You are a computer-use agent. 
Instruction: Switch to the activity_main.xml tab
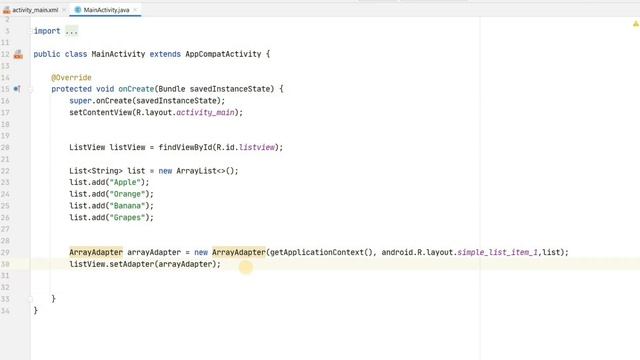35,10
